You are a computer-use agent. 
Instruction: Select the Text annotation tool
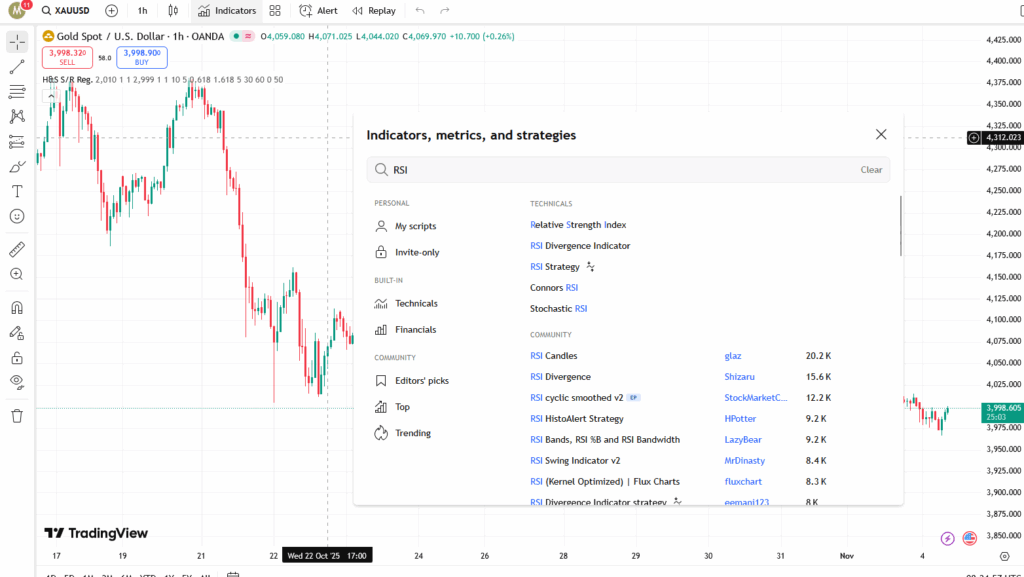[17, 191]
